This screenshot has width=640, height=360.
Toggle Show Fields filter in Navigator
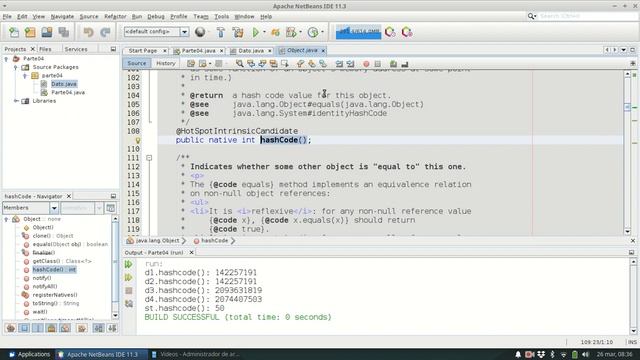24,328
